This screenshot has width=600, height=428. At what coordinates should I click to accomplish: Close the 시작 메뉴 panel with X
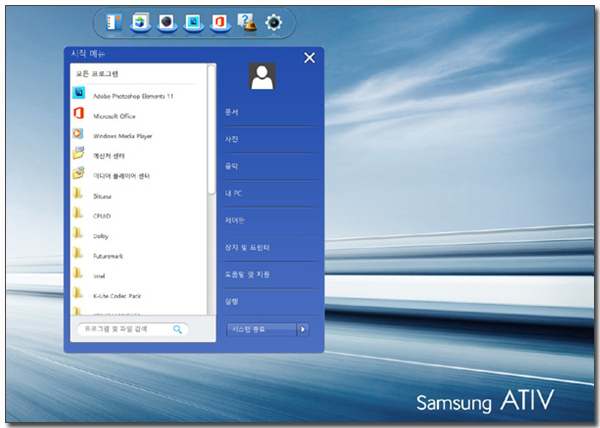coord(309,58)
